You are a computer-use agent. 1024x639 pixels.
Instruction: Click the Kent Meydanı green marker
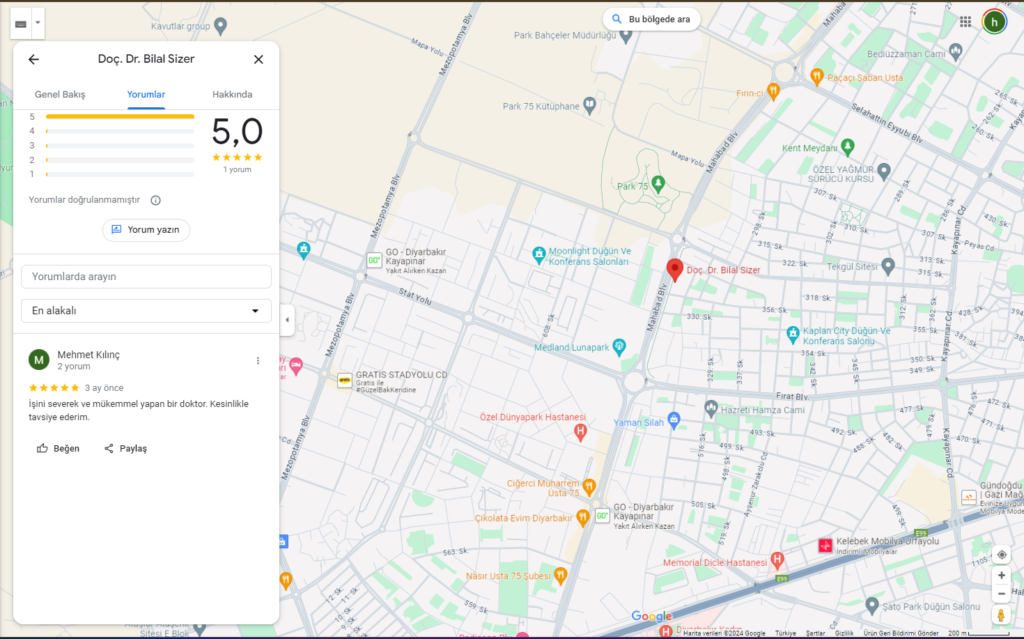[847, 146]
